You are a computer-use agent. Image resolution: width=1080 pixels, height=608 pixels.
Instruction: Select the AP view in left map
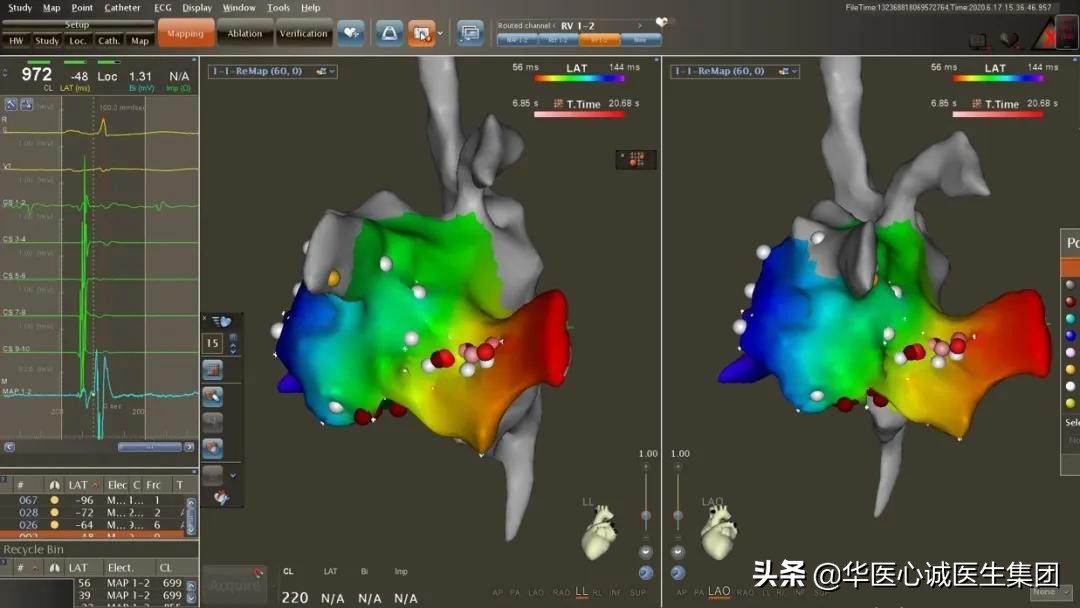[x=498, y=592]
